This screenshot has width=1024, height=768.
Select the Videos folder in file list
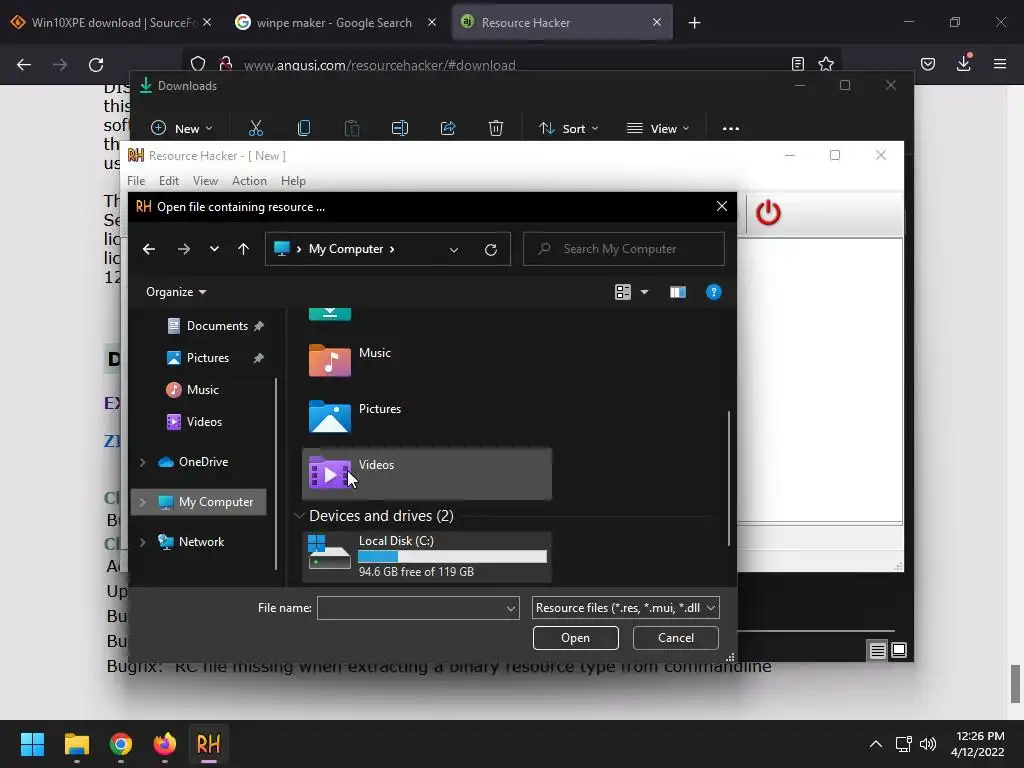tap(427, 474)
